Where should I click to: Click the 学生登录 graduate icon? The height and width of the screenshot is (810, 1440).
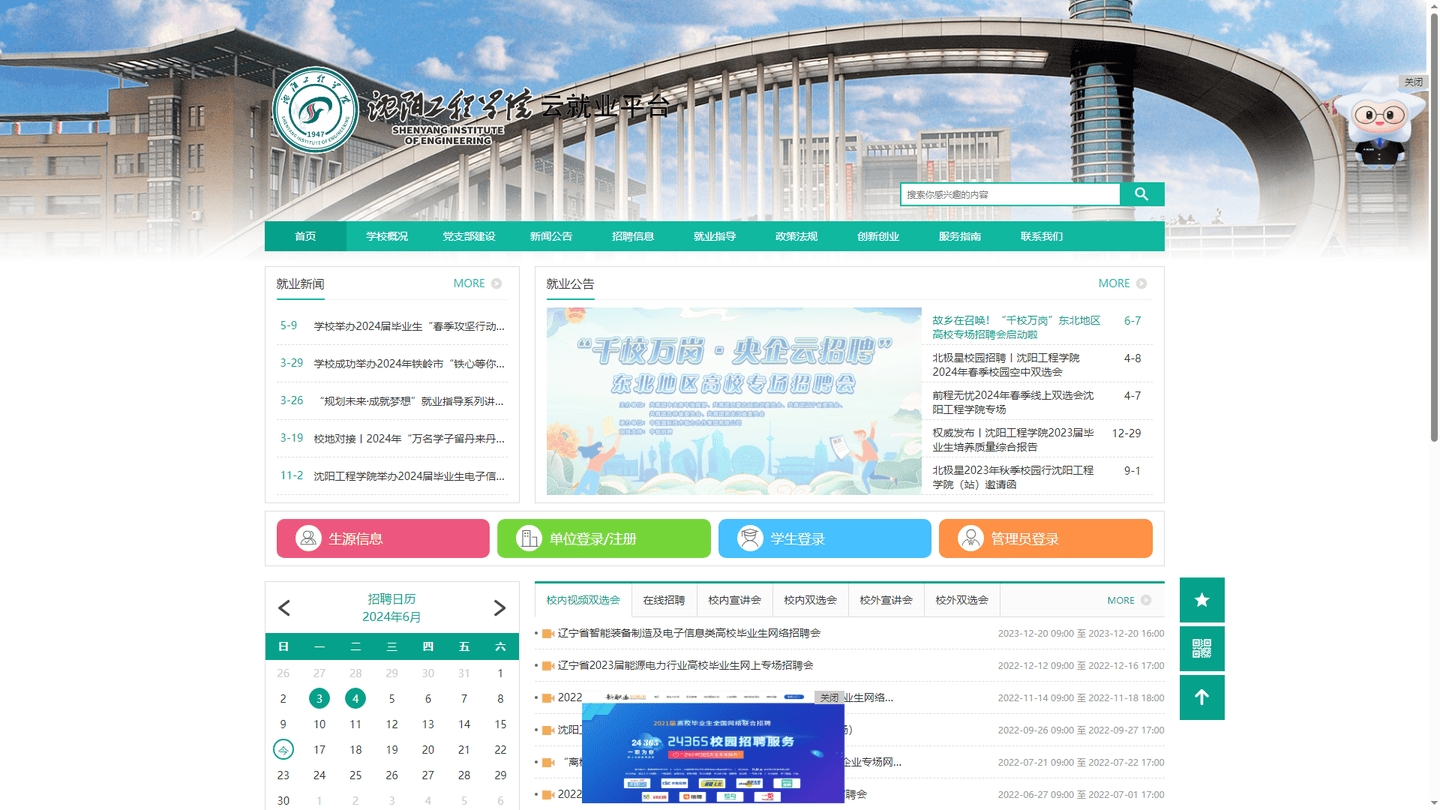coord(750,538)
